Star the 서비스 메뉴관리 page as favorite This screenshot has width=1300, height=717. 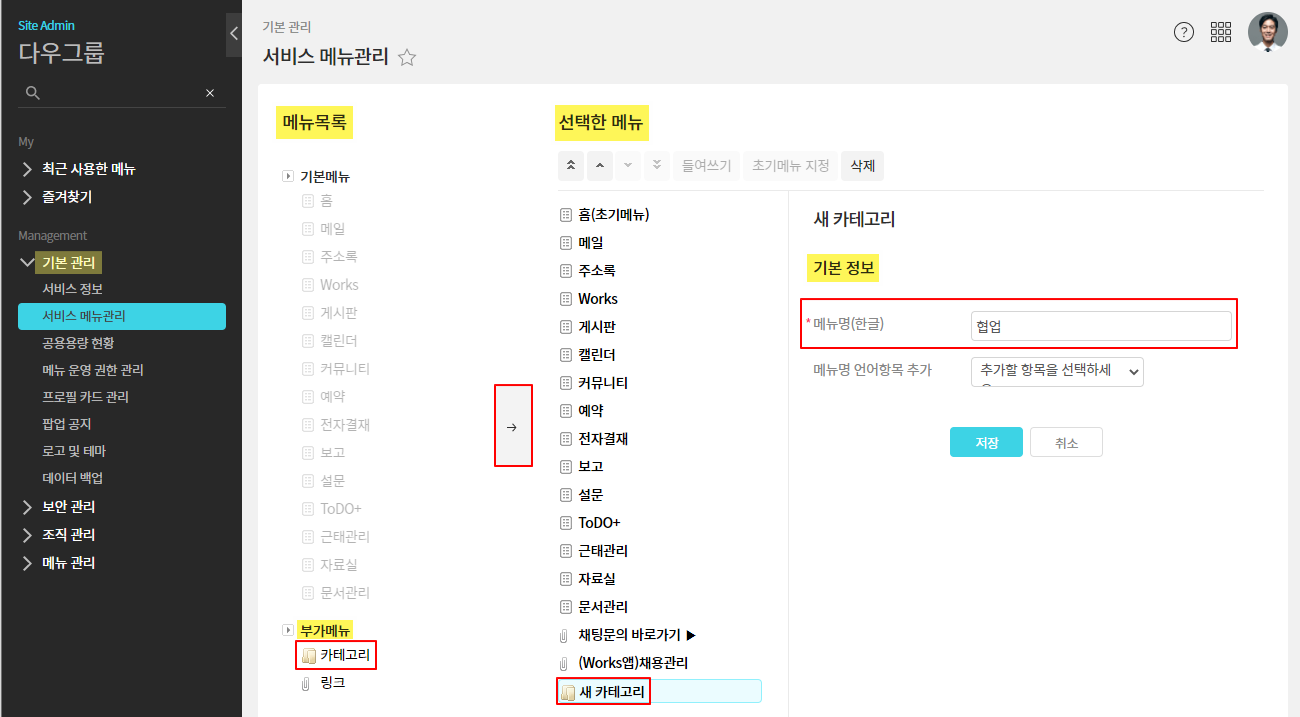pyautogui.click(x=407, y=58)
